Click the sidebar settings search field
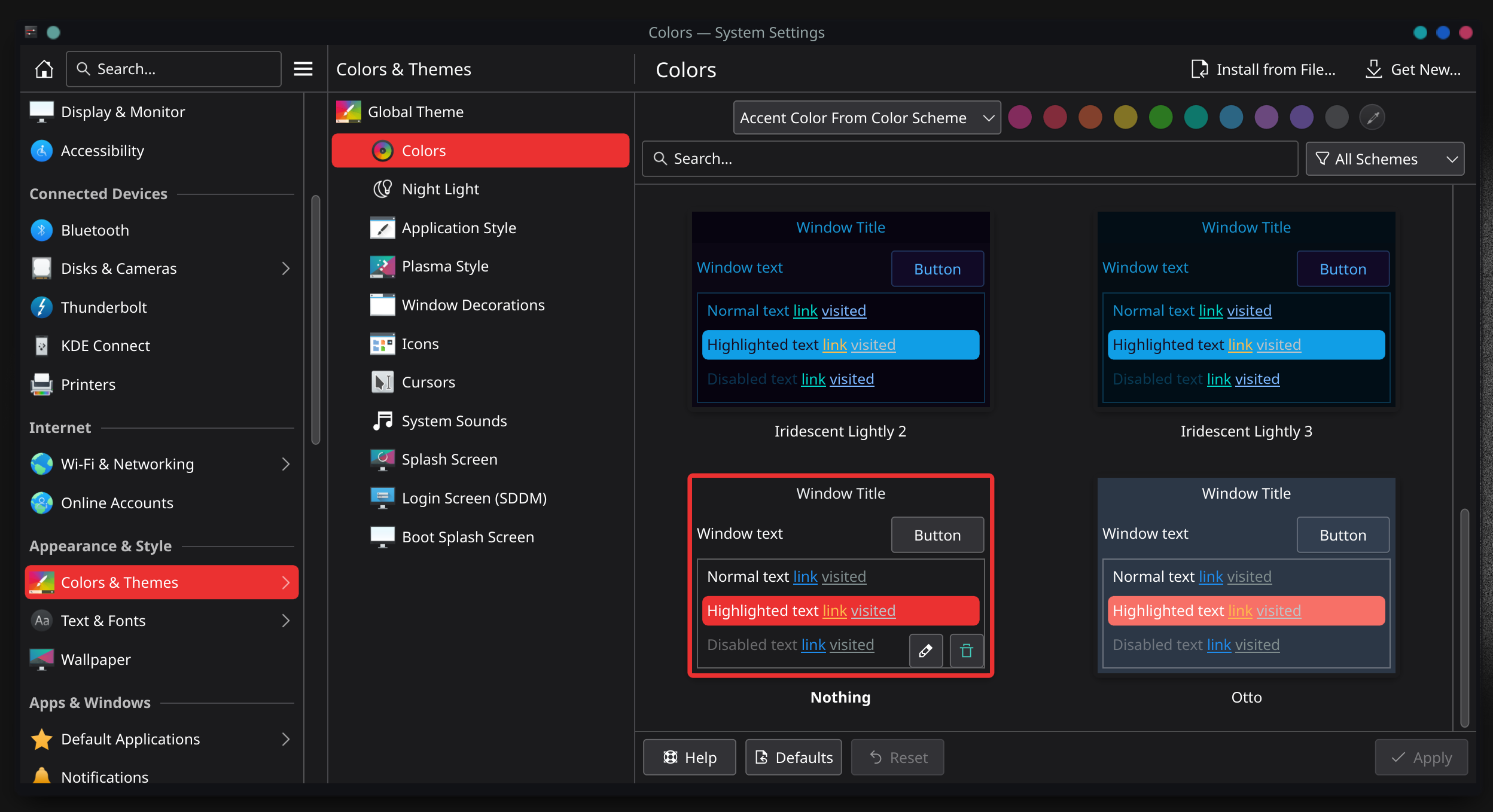Screen dimensions: 1493x812 coord(173,69)
